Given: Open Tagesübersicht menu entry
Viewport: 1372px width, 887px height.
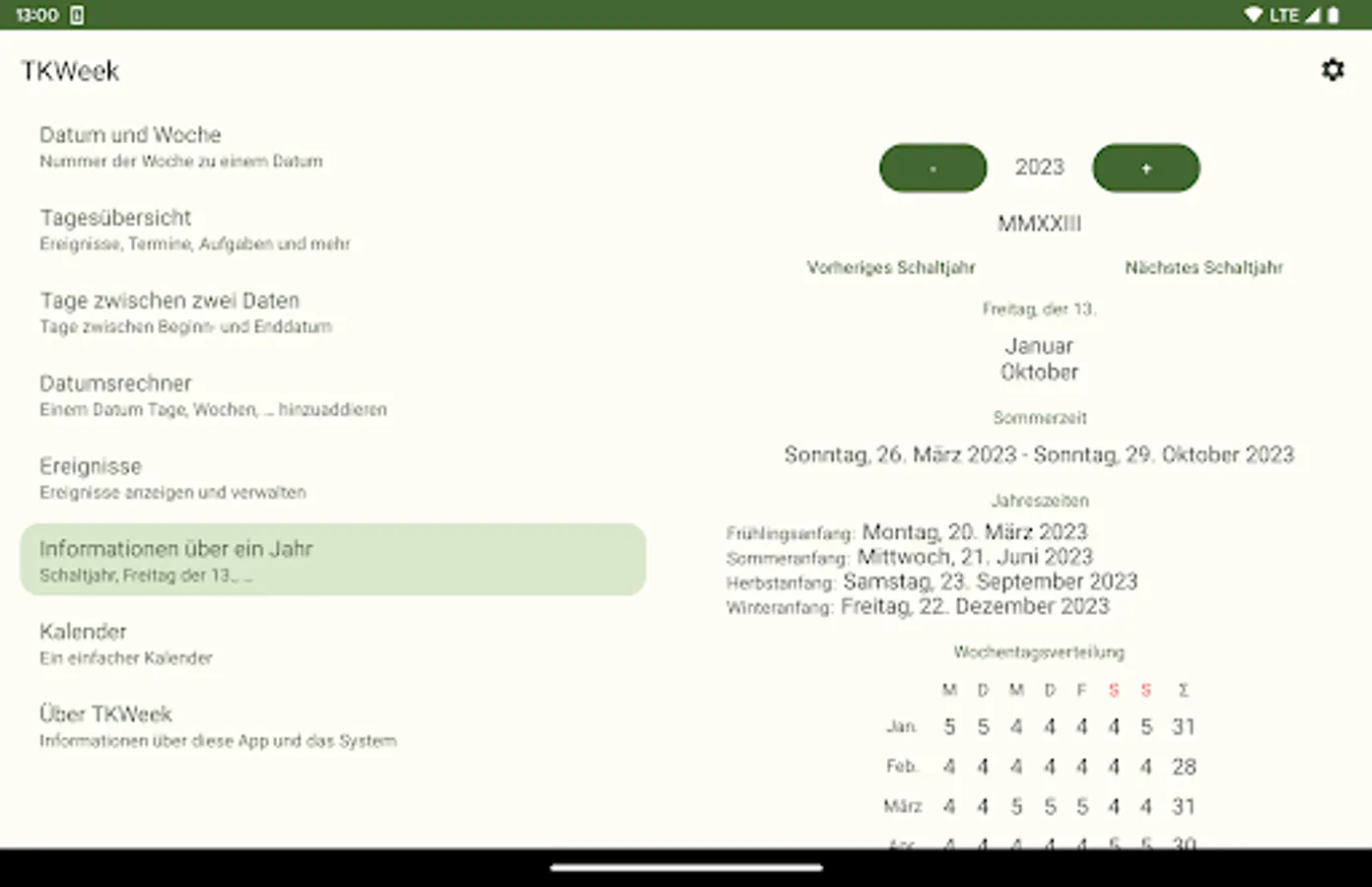Looking at the screenshot, I should [333, 229].
